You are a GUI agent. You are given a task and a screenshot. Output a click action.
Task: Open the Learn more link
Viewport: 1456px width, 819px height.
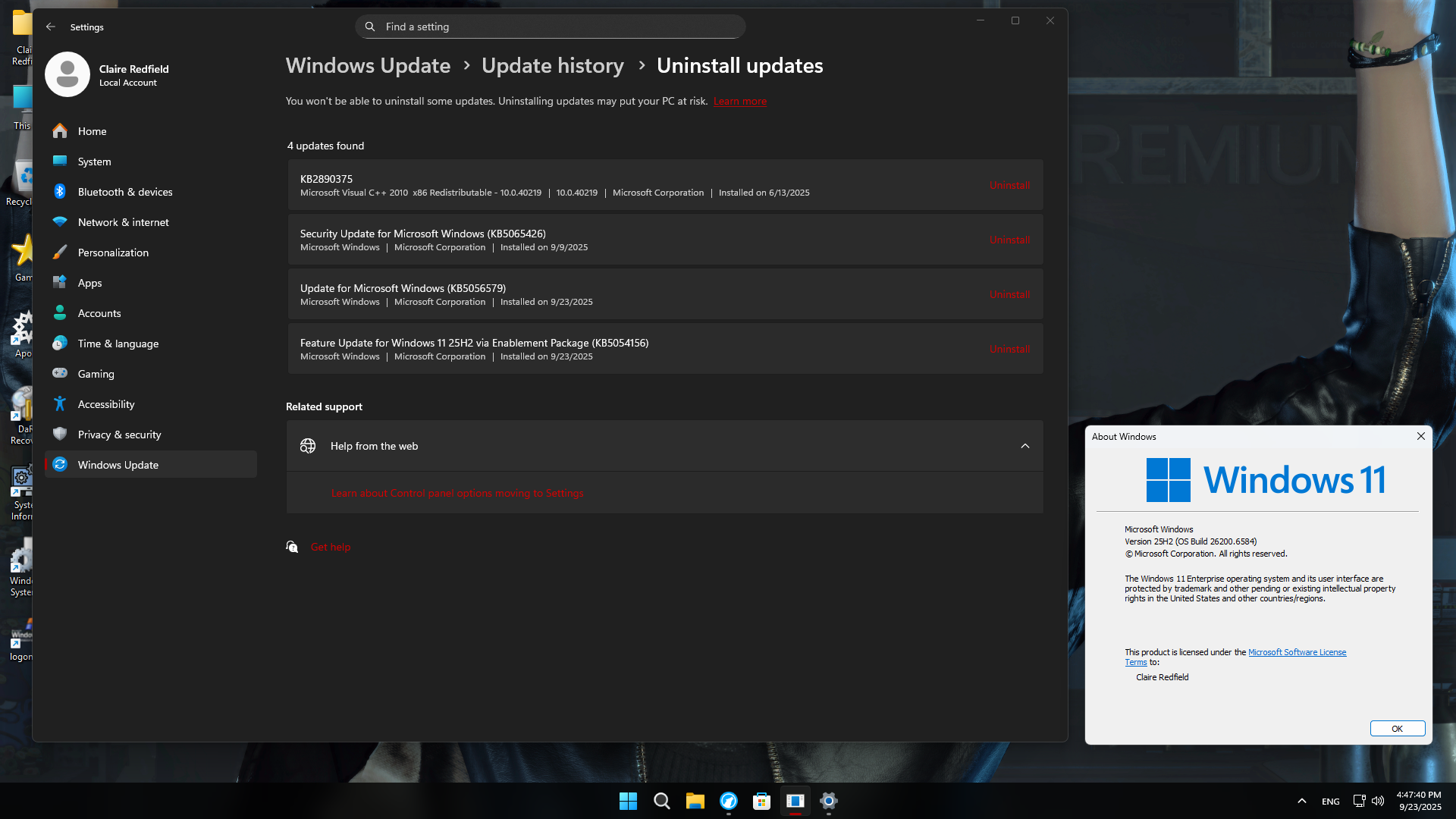739,101
